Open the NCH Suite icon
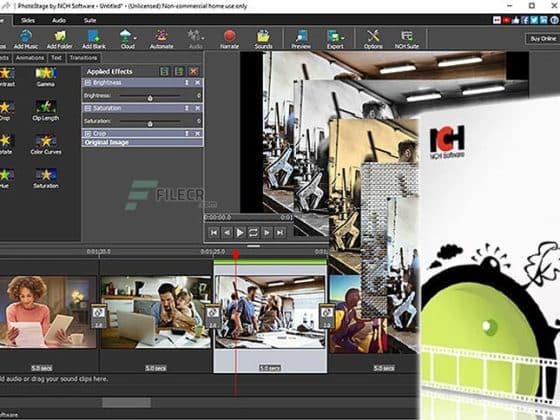 coord(406,39)
